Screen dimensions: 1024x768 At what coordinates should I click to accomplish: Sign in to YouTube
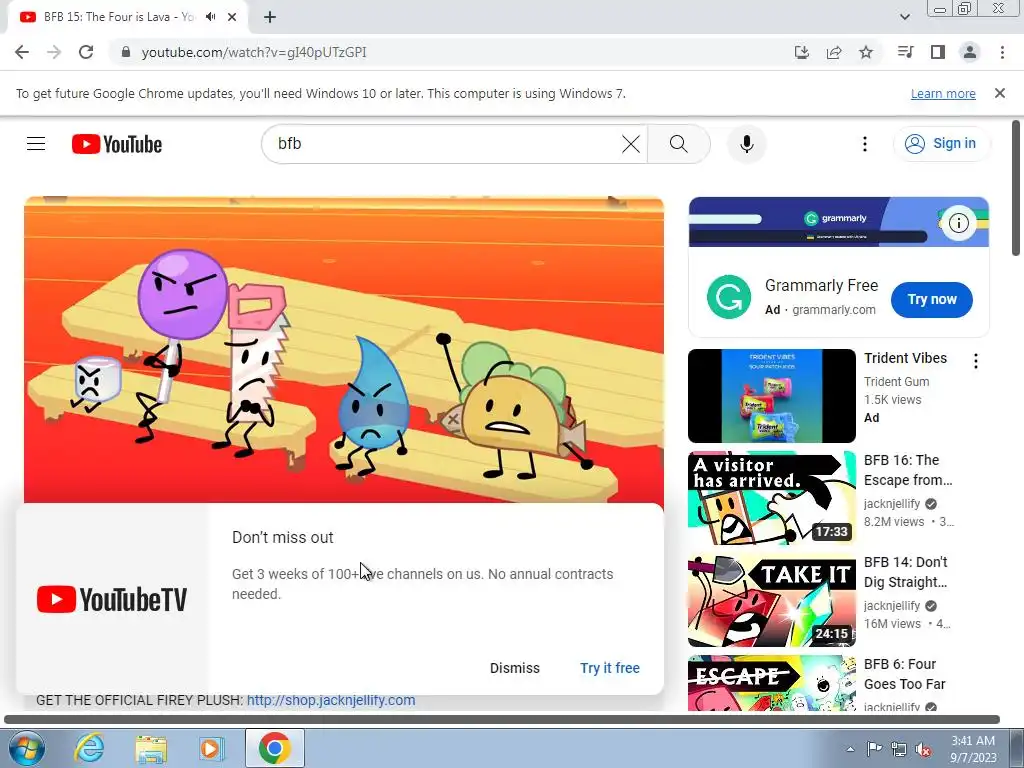coord(941,144)
